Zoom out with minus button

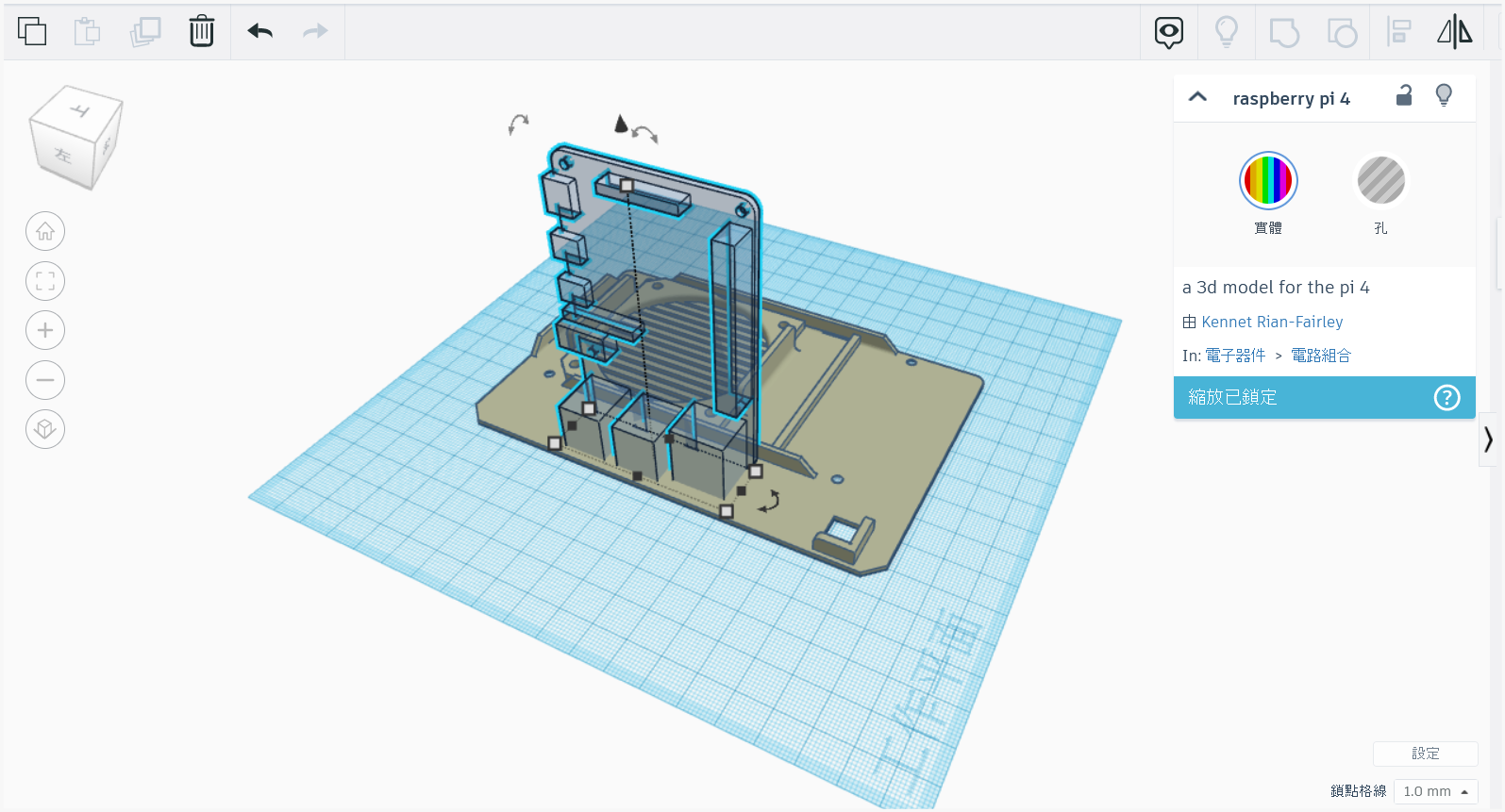pyautogui.click(x=45, y=380)
